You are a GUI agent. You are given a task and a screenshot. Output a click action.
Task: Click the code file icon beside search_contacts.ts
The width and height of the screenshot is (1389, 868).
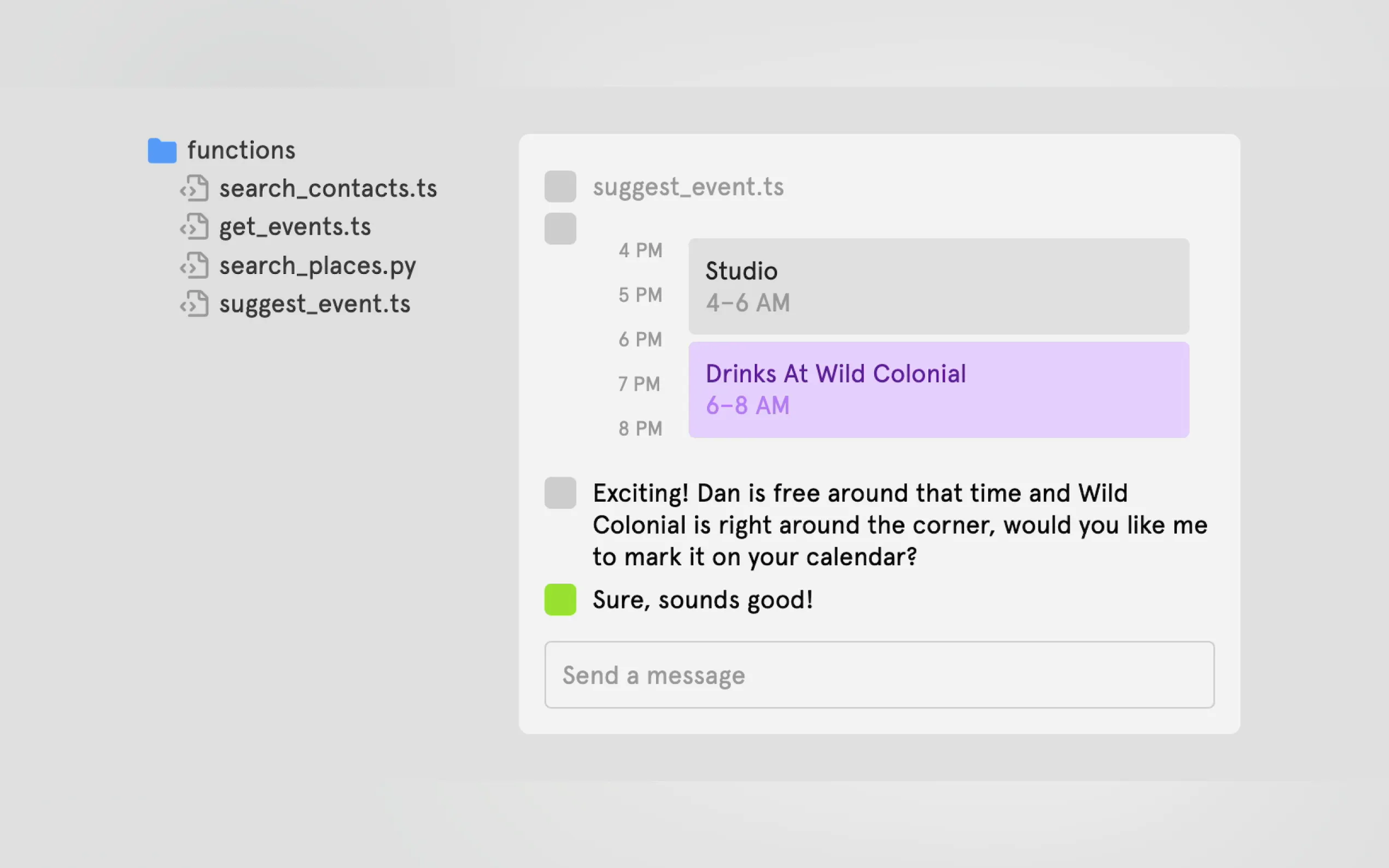(x=195, y=188)
